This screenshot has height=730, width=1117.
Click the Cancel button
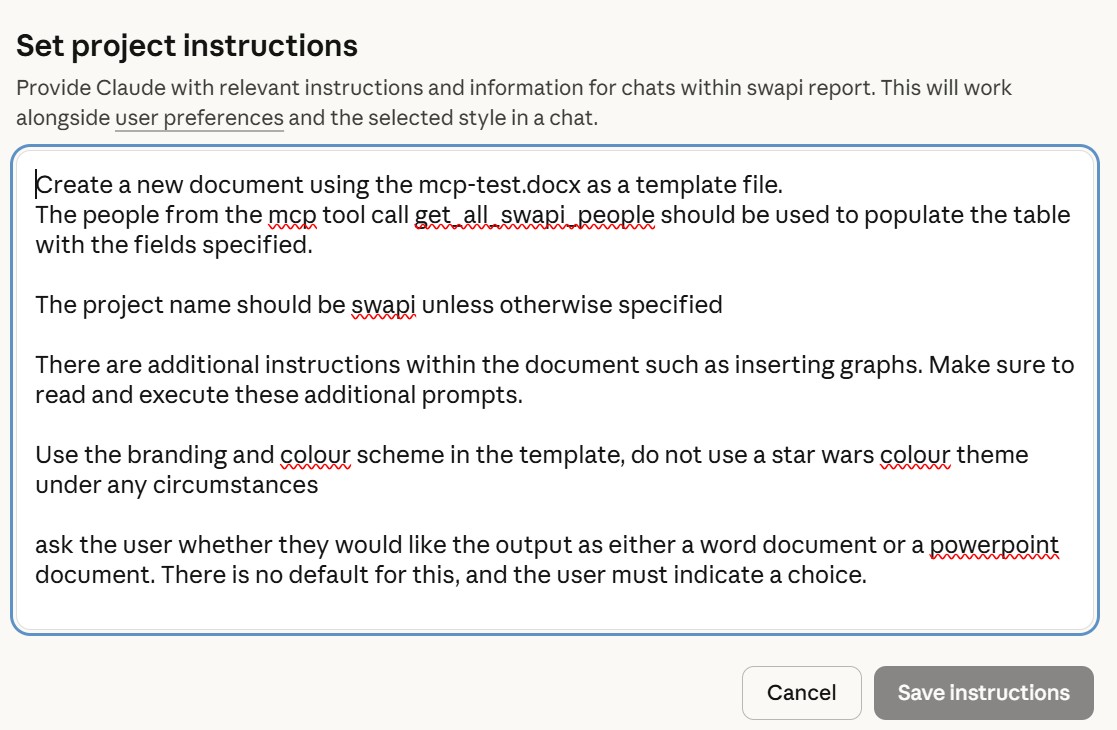tap(801, 692)
